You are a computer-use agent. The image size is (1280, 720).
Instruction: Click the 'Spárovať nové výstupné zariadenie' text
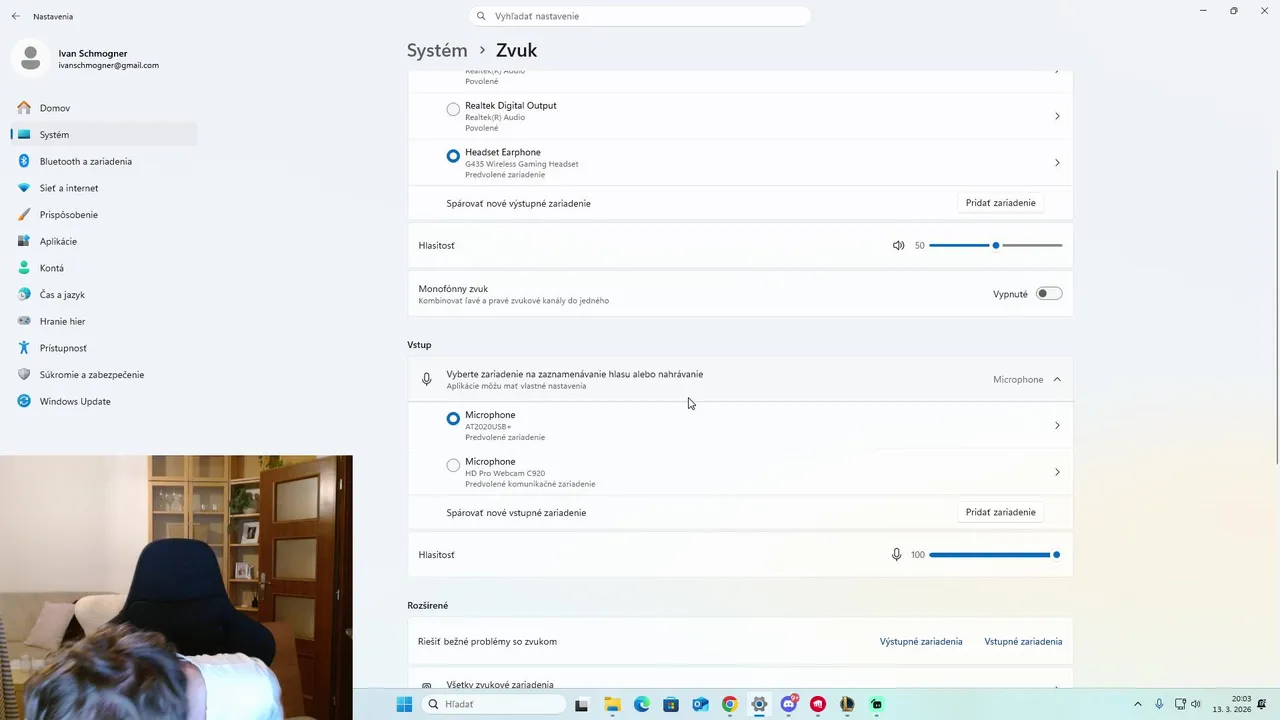[518, 203]
